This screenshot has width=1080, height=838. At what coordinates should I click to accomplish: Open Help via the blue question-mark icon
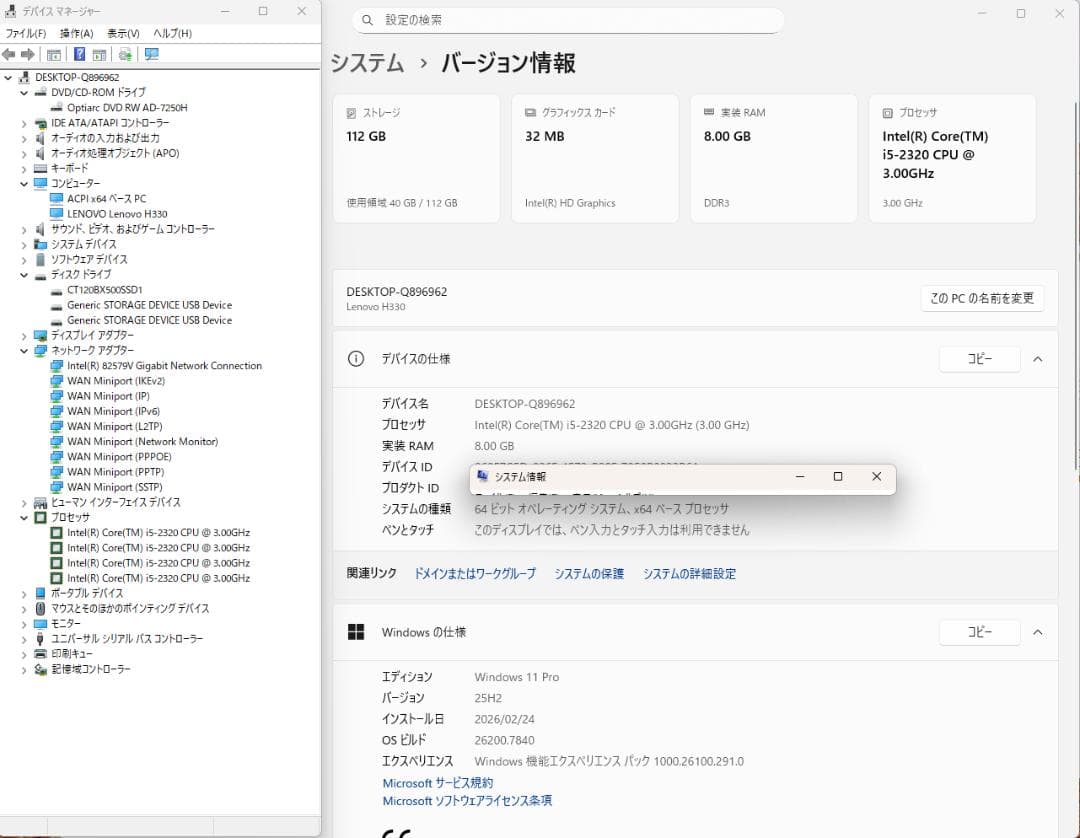pyautogui.click(x=79, y=54)
